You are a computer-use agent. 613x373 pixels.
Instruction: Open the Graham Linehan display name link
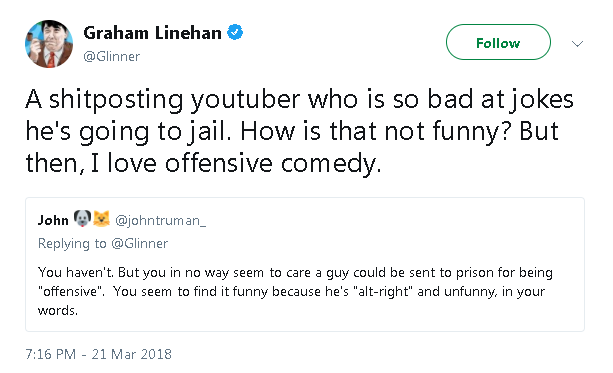coord(152,33)
